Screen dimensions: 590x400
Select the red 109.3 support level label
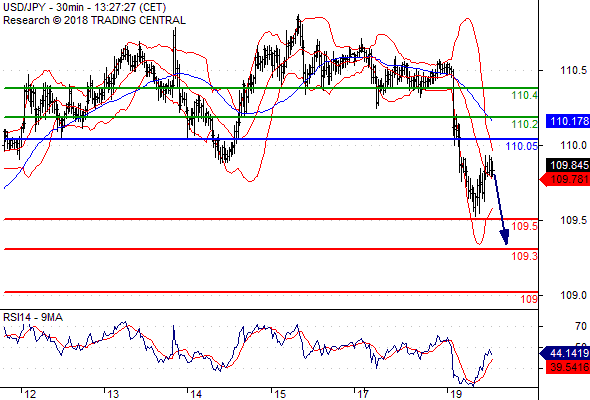pos(525,256)
